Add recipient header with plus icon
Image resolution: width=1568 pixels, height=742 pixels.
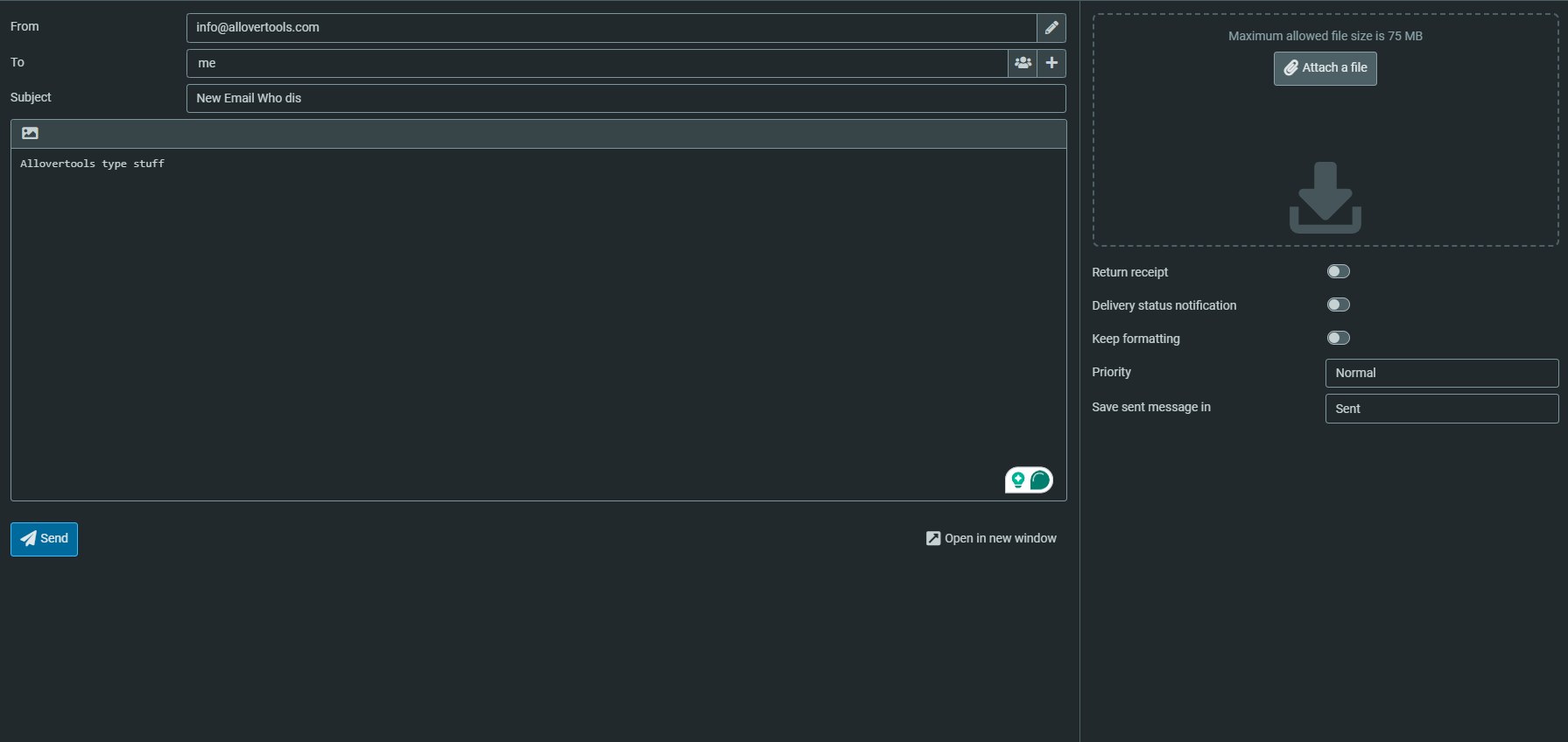coord(1051,63)
